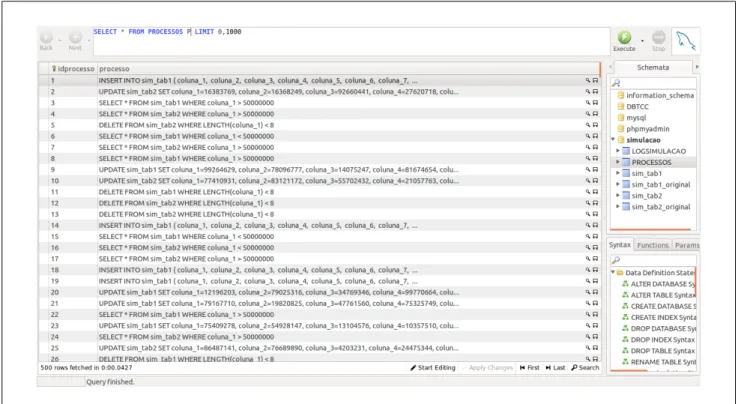Click the magnifier icon in row 14
Image resolution: width=738 pixels, height=404 pixels.
(588, 226)
